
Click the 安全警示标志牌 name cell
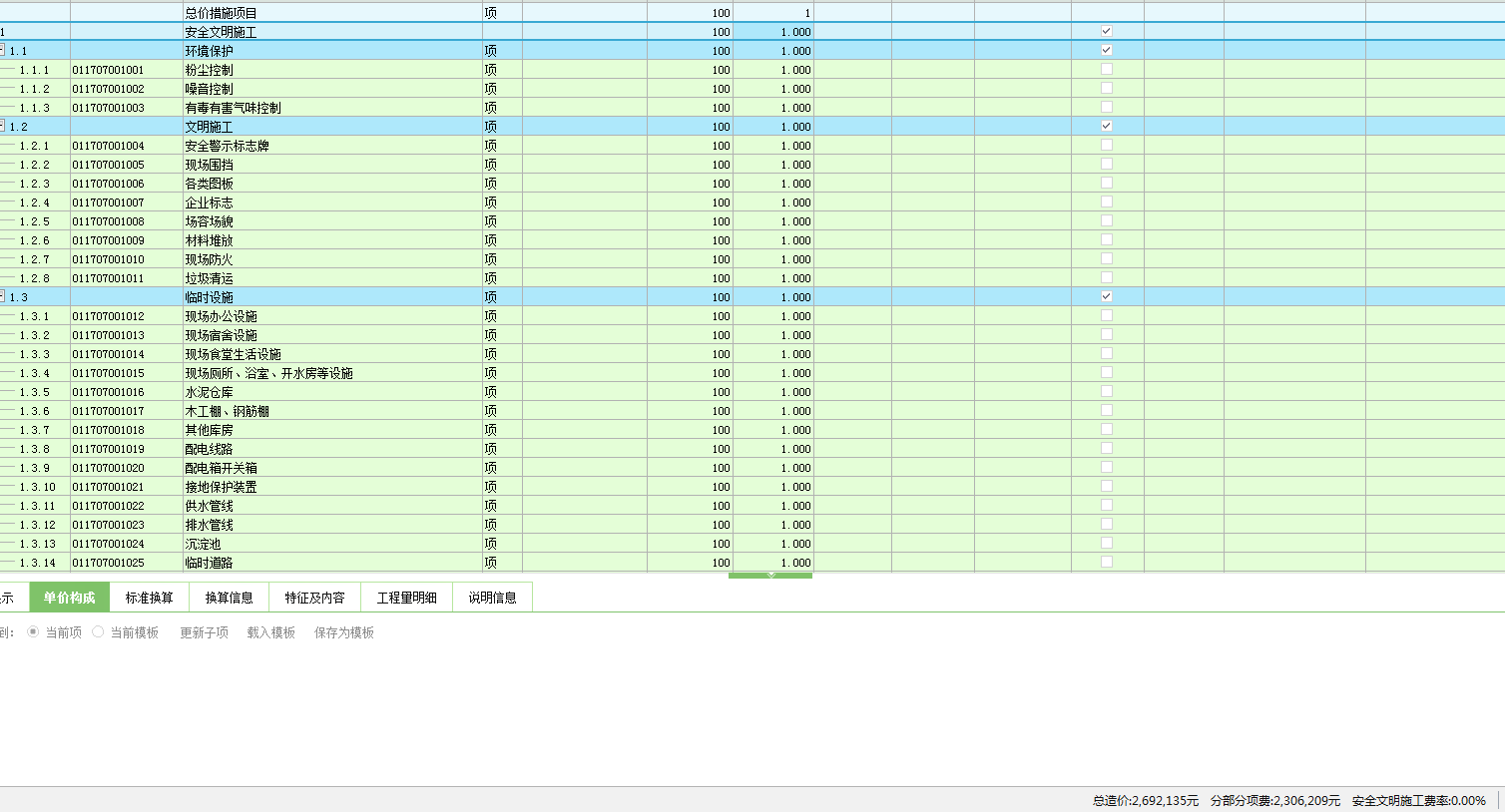[332, 146]
